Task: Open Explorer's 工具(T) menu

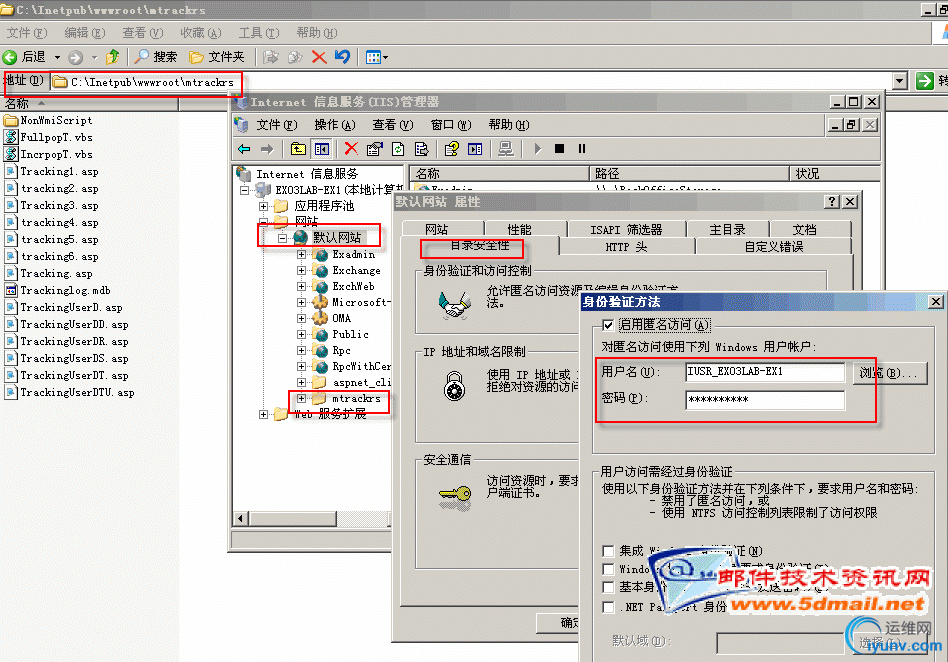Action: 259,33
